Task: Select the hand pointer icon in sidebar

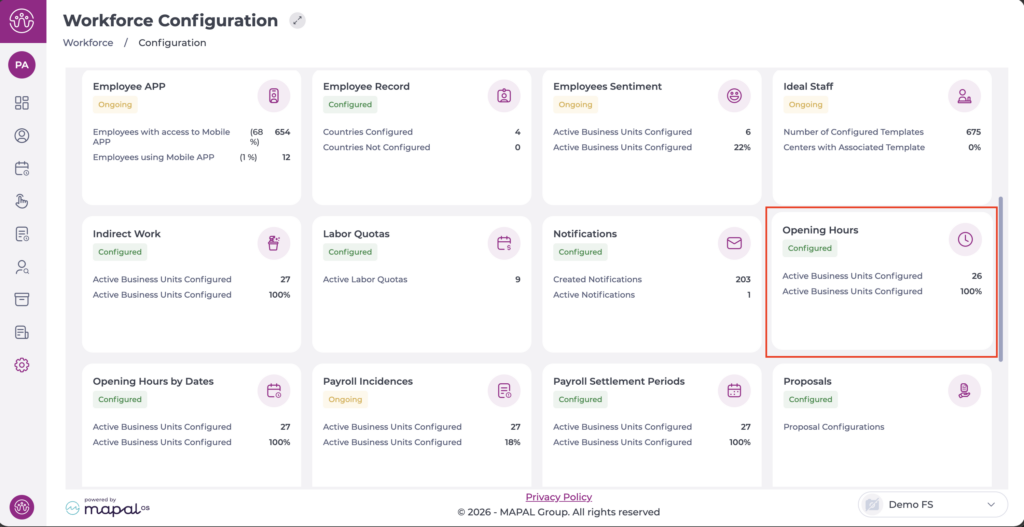Action: [x=22, y=201]
